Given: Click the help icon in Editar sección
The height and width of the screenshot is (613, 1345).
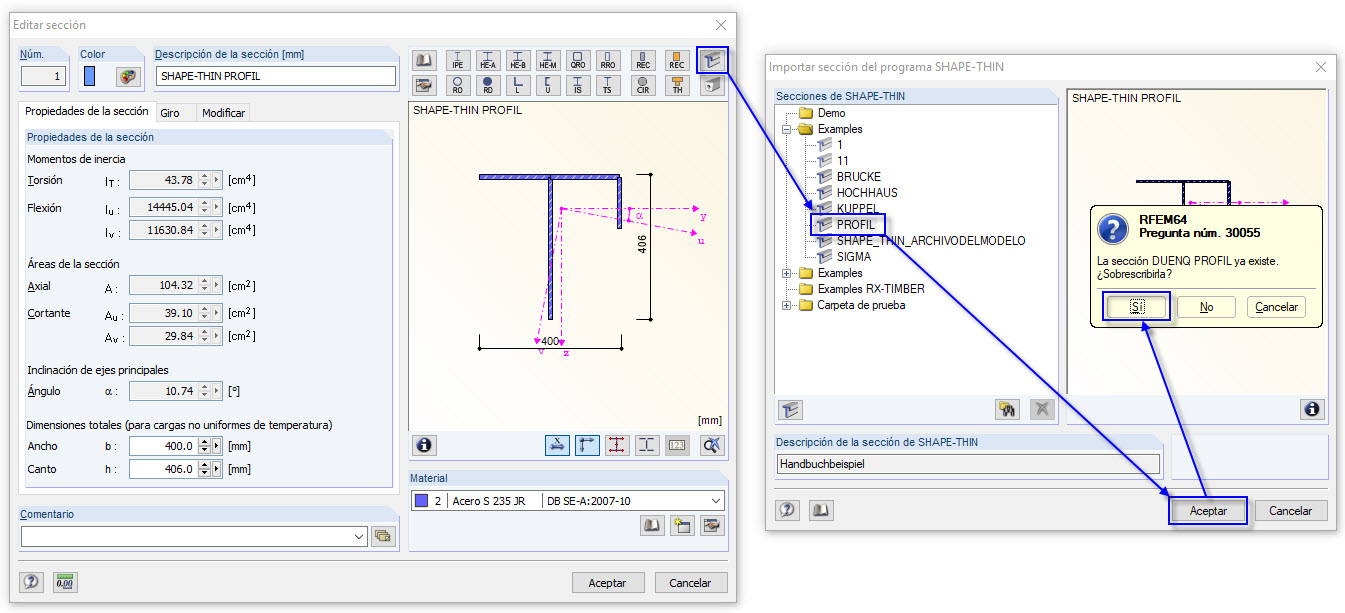Looking at the screenshot, I should point(31,582).
